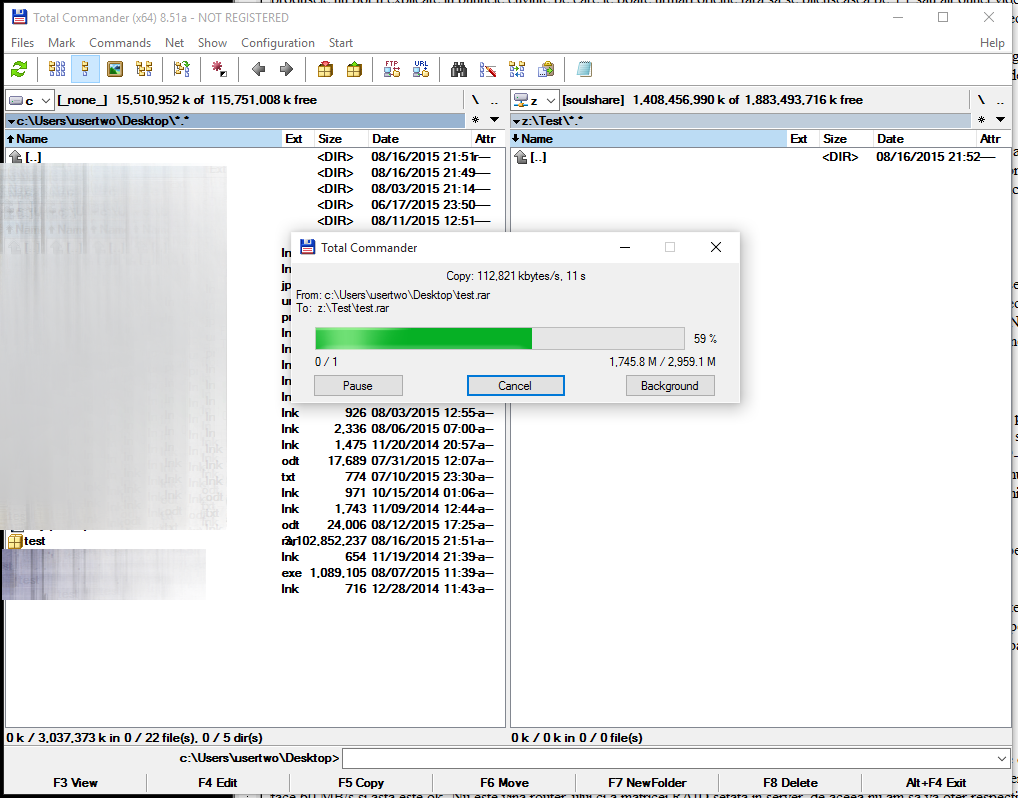
Task: Go forward with the right arrow icon
Action: (286, 69)
